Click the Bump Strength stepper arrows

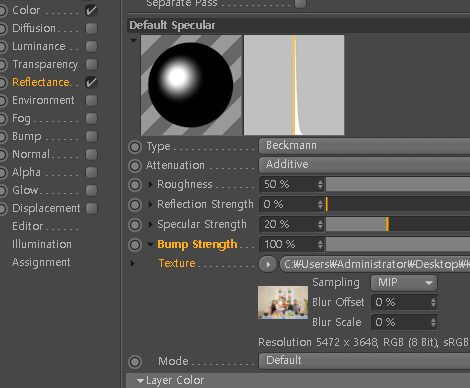tap(320, 245)
